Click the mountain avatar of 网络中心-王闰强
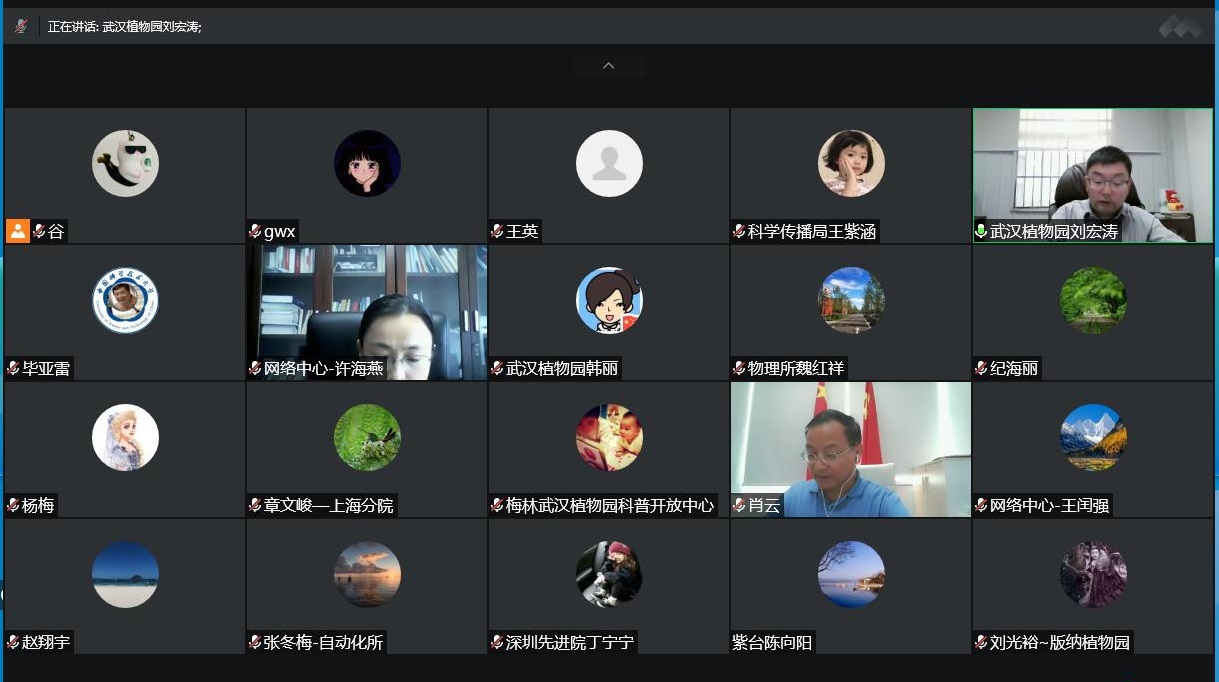This screenshot has width=1219, height=682. tap(1093, 437)
